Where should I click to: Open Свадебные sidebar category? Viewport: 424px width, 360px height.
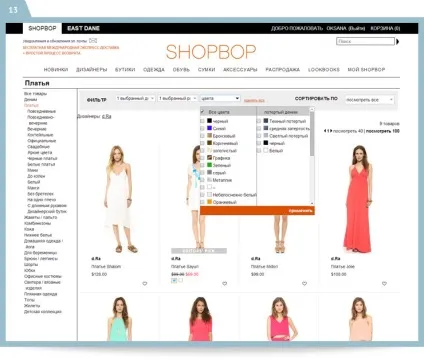(38, 147)
